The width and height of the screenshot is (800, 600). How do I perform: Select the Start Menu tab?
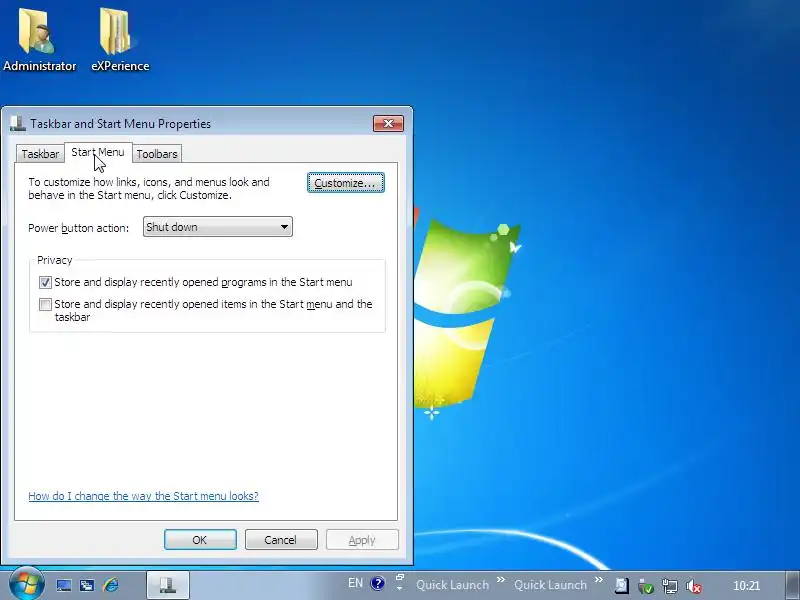[x=98, y=152]
